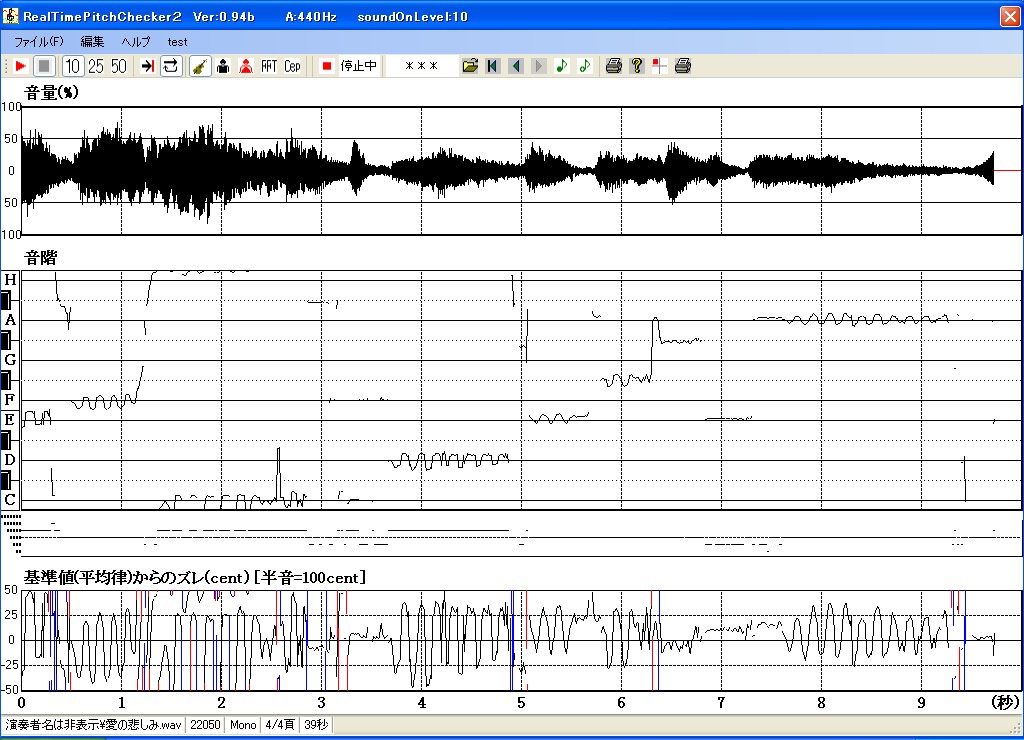Open a file with the folder icon
1024x740 pixels.
470,66
